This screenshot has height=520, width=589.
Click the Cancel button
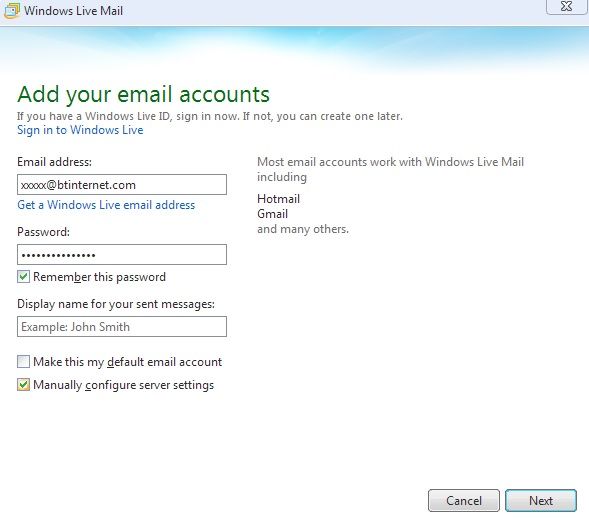464,500
